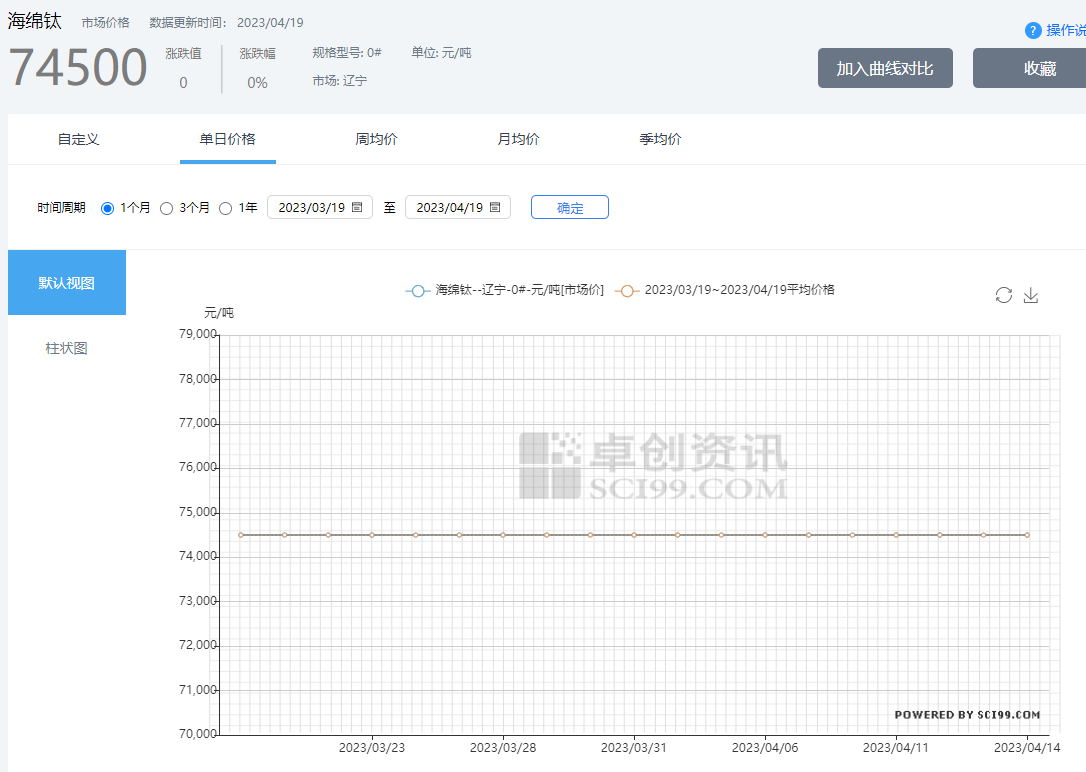Open calendar icon in start date field
Viewport: 1086px width, 772px height.
[357, 208]
